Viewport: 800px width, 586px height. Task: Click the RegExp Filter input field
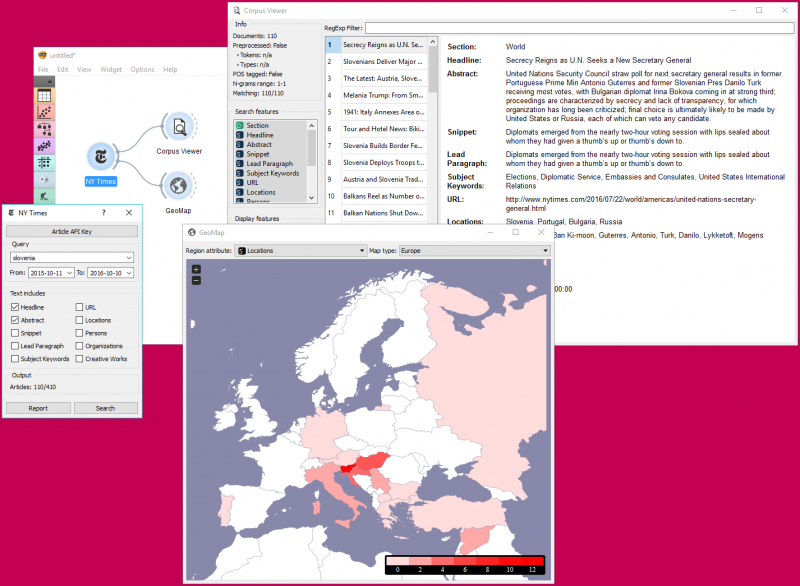pos(578,28)
